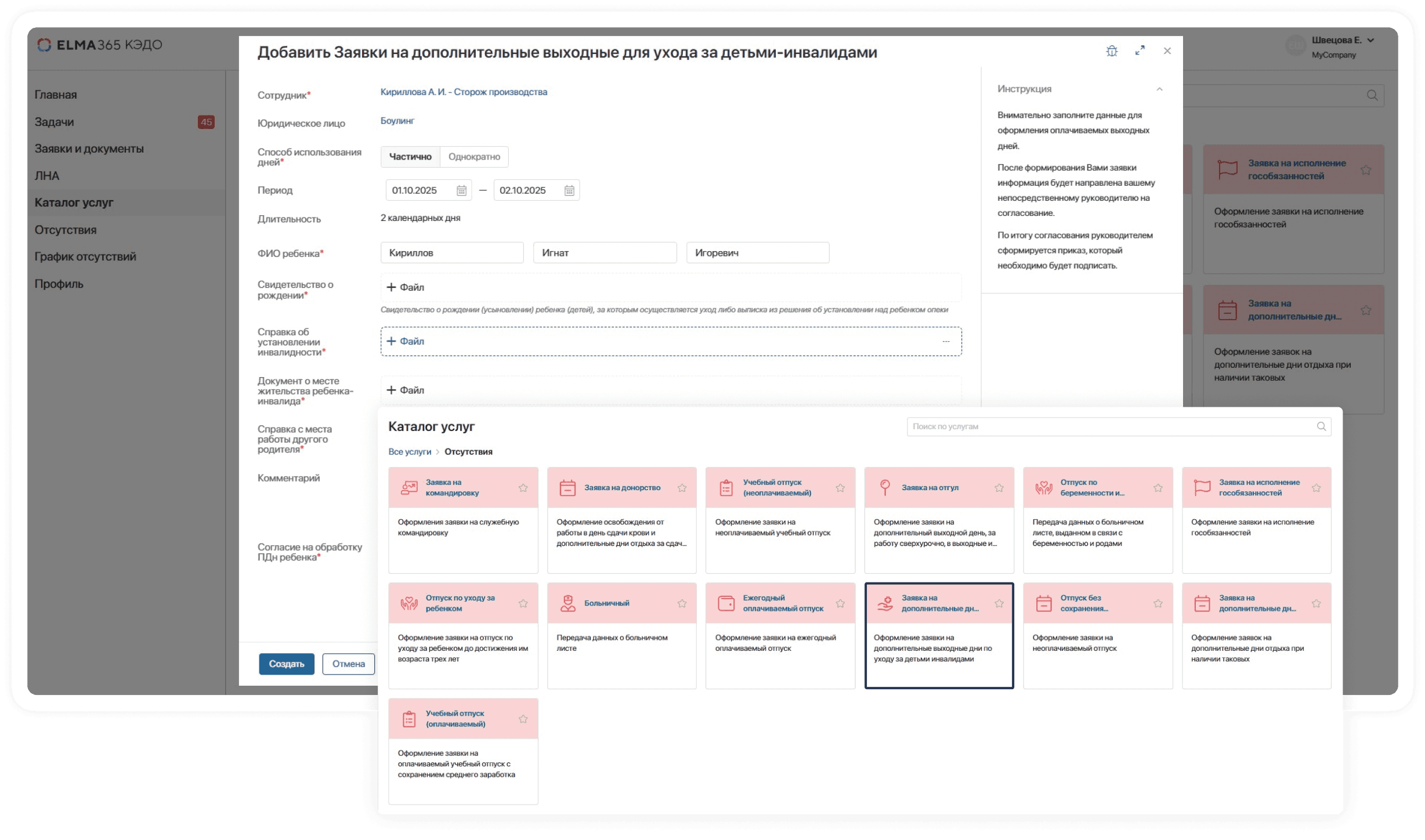Image resolution: width=1425 pixels, height=840 pixels.
Task: Expand the dialog to full screen
Action: (1140, 51)
